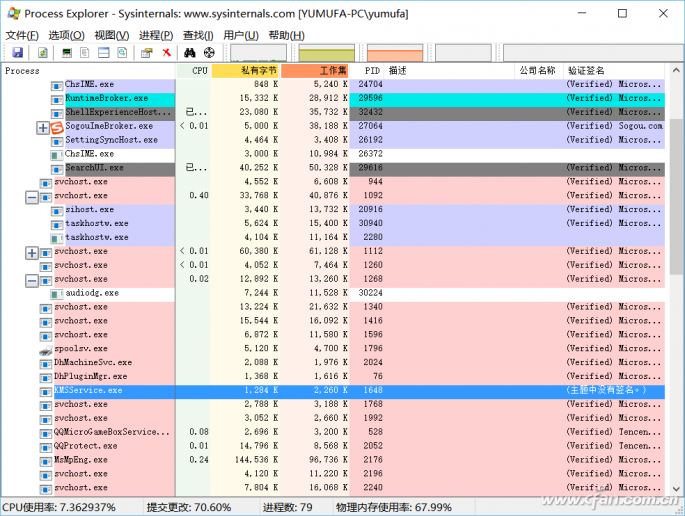Click the 提交更改: 70.60% status entry
Image resolution: width=685 pixels, height=516 pixels.
point(189,508)
